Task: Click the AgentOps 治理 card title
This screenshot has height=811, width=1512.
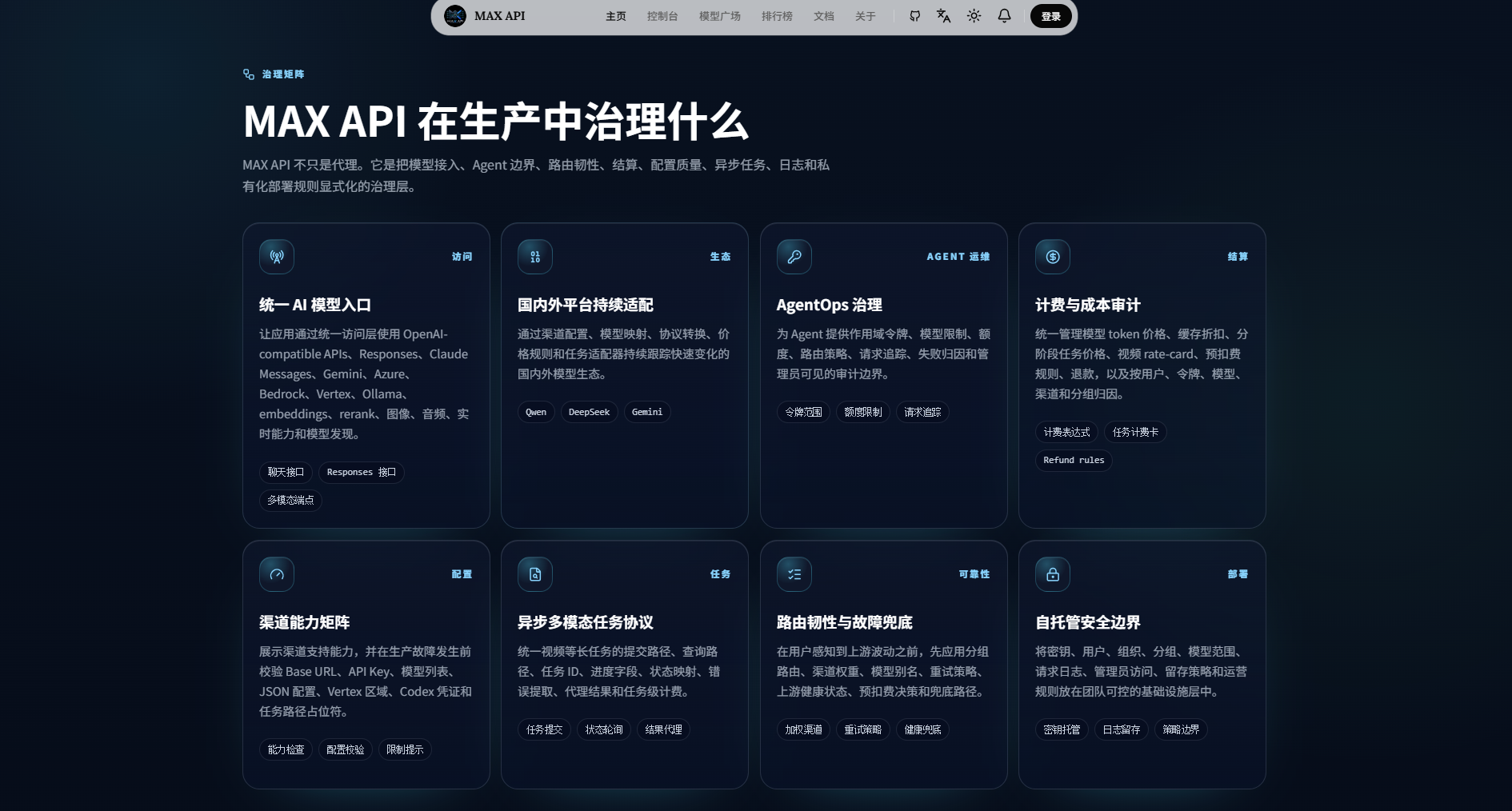Action: [x=830, y=306]
